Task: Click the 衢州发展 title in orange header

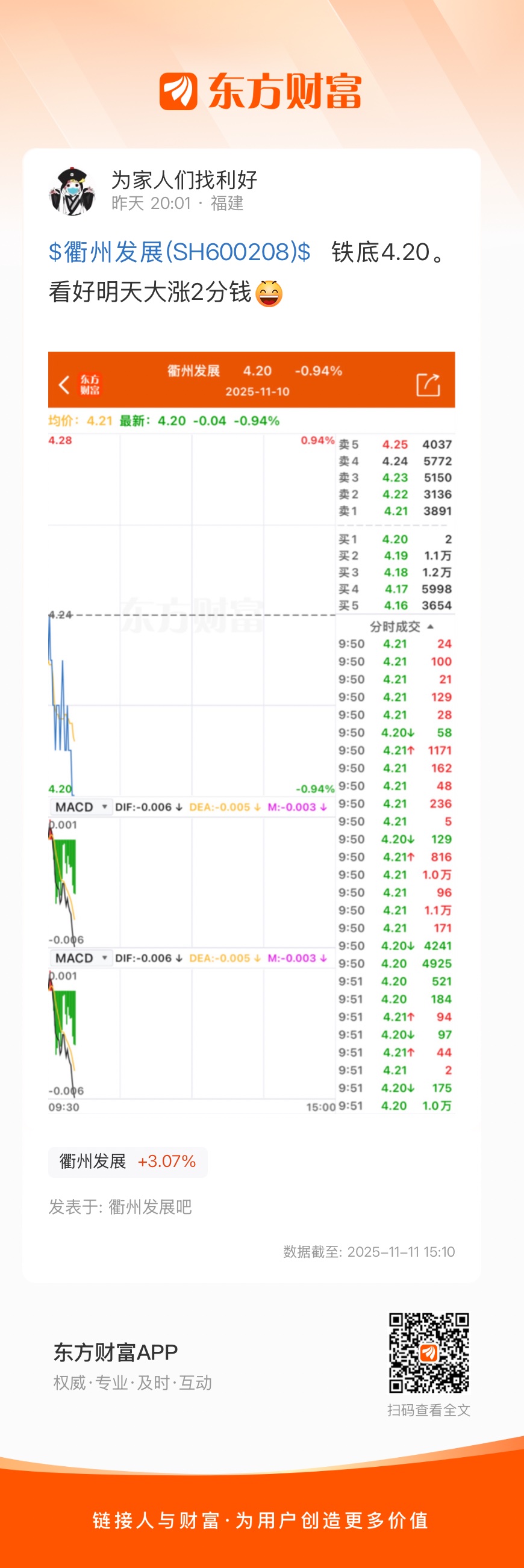Action: point(193,371)
